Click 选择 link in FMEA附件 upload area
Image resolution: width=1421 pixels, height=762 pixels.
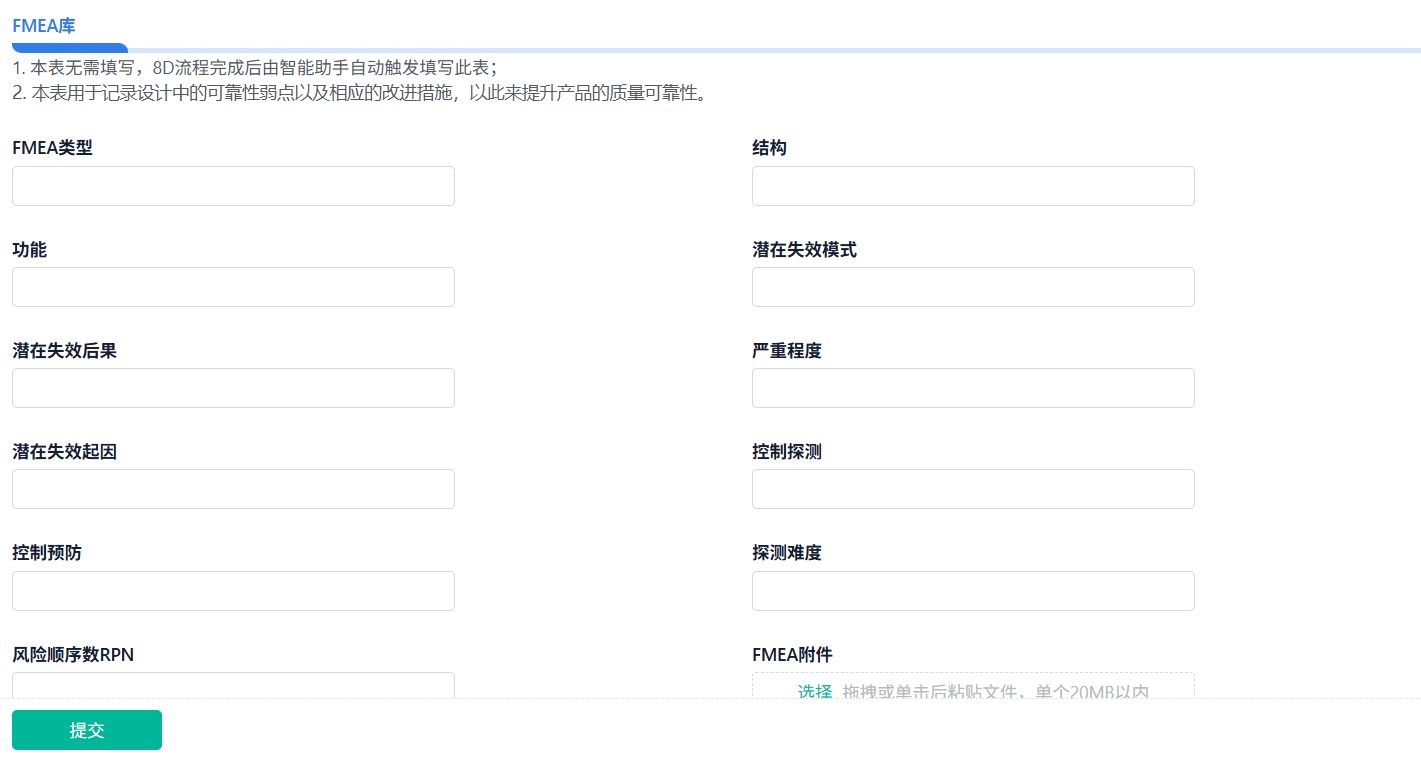pyautogui.click(x=815, y=691)
